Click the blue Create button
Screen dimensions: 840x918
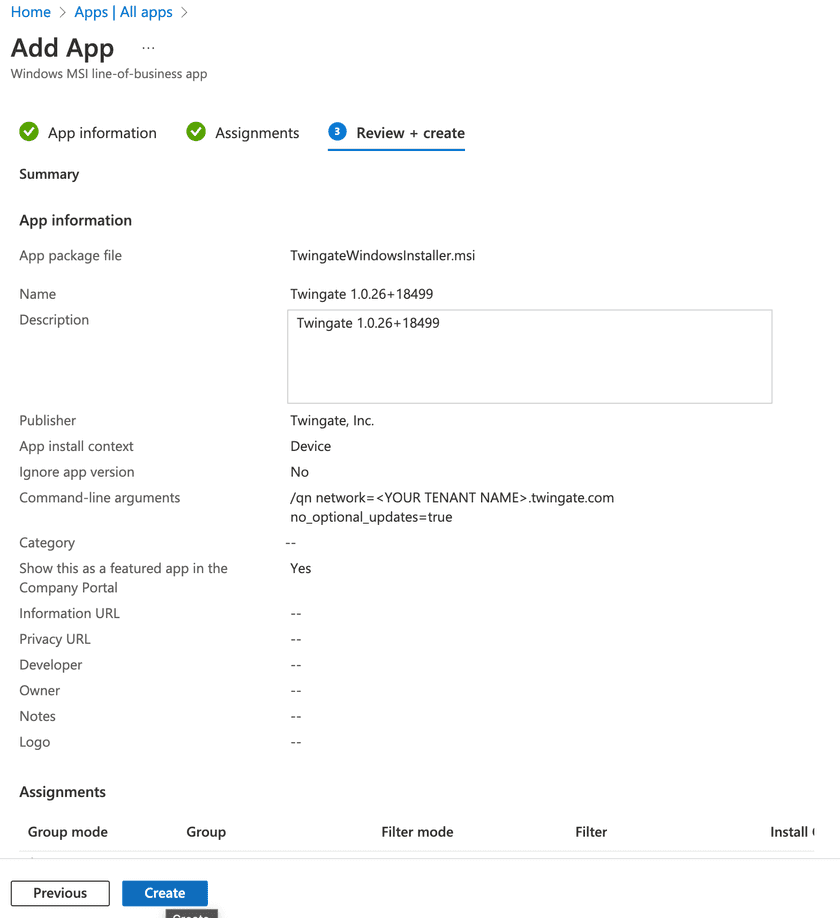164,893
